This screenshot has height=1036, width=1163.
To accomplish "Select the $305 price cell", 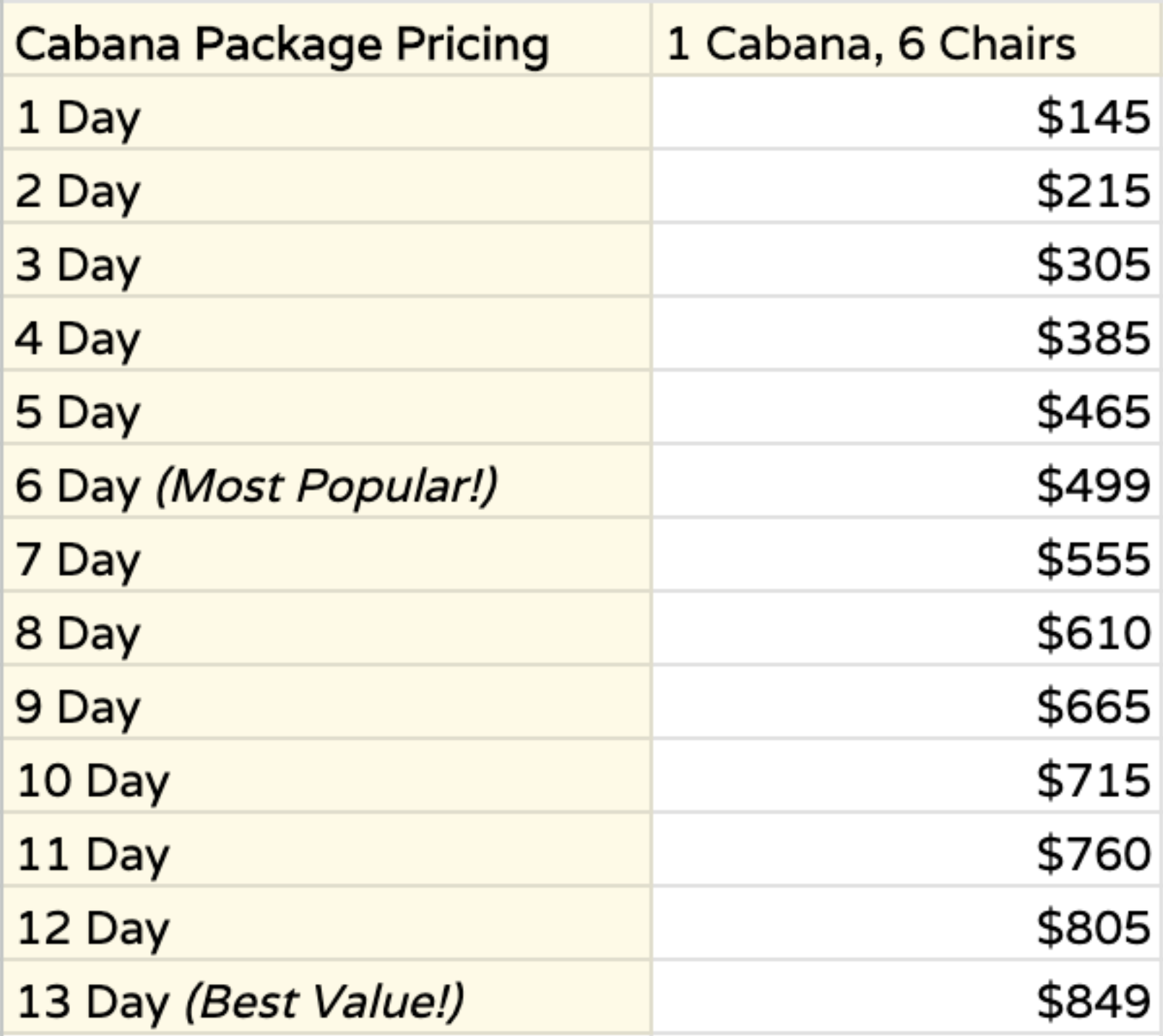I will (x=1092, y=265).
